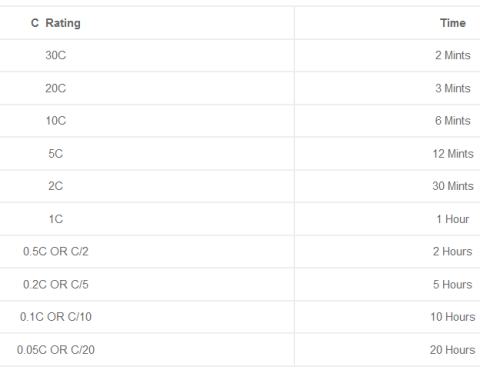Click the 0.05C OR C/20 cell
This screenshot has width=480, height=380.
click(56, 350)
